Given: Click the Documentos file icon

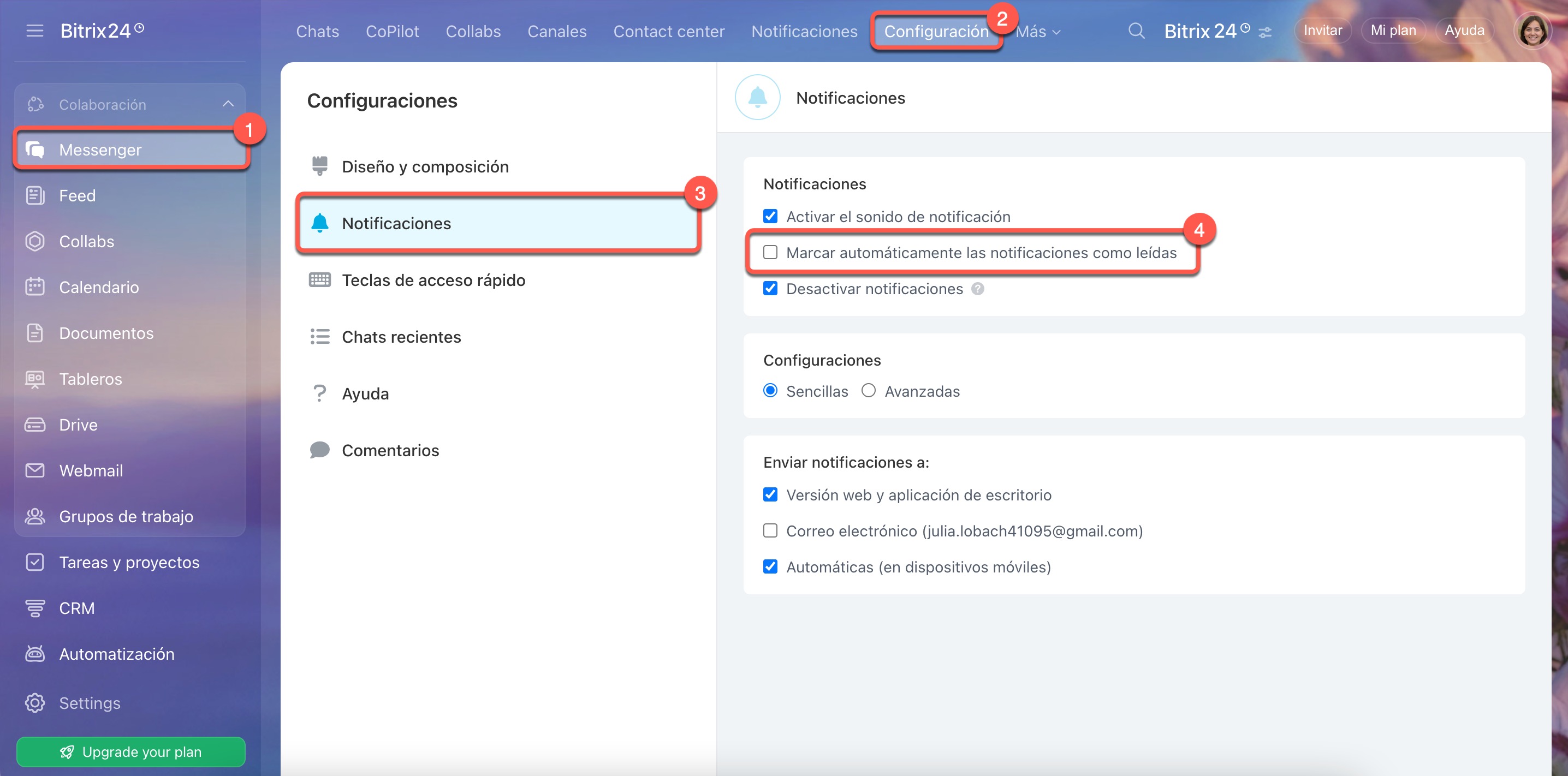Looking at the screenshot, I should pos(35,333).
